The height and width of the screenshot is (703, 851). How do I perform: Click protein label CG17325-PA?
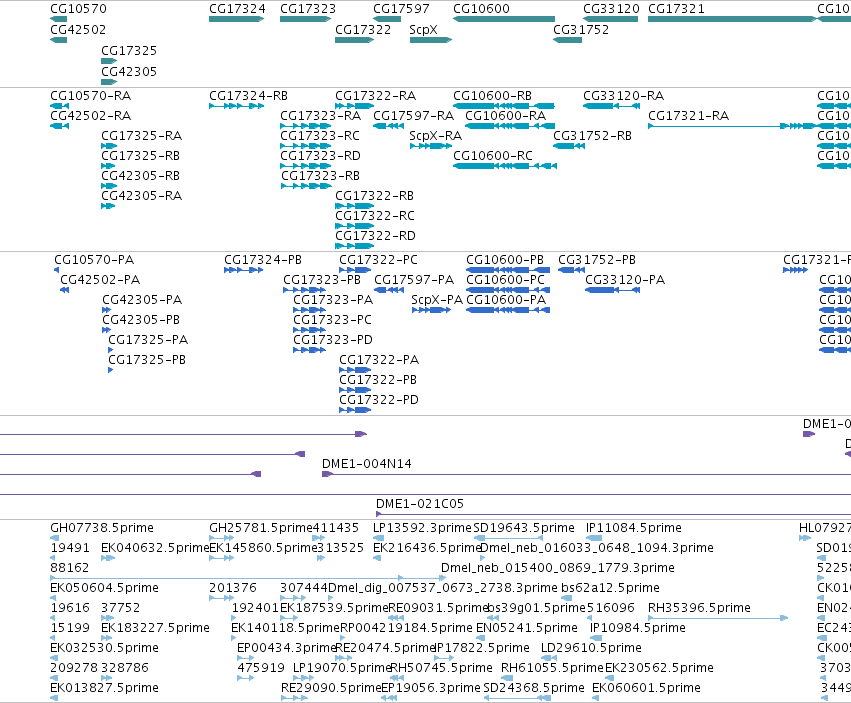(x=148, y=340)
